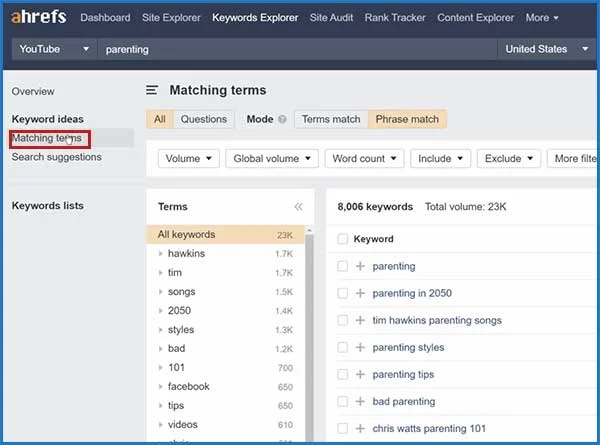Open Content Explorer in top navigation
Screen dimensions: 600x445
pyautogui.click(x=476, y=18)
